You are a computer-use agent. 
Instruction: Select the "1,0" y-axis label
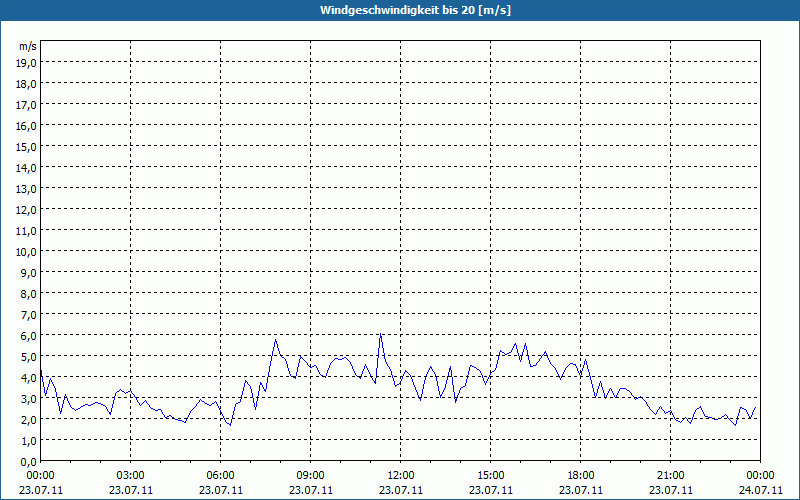click(28, 441)
